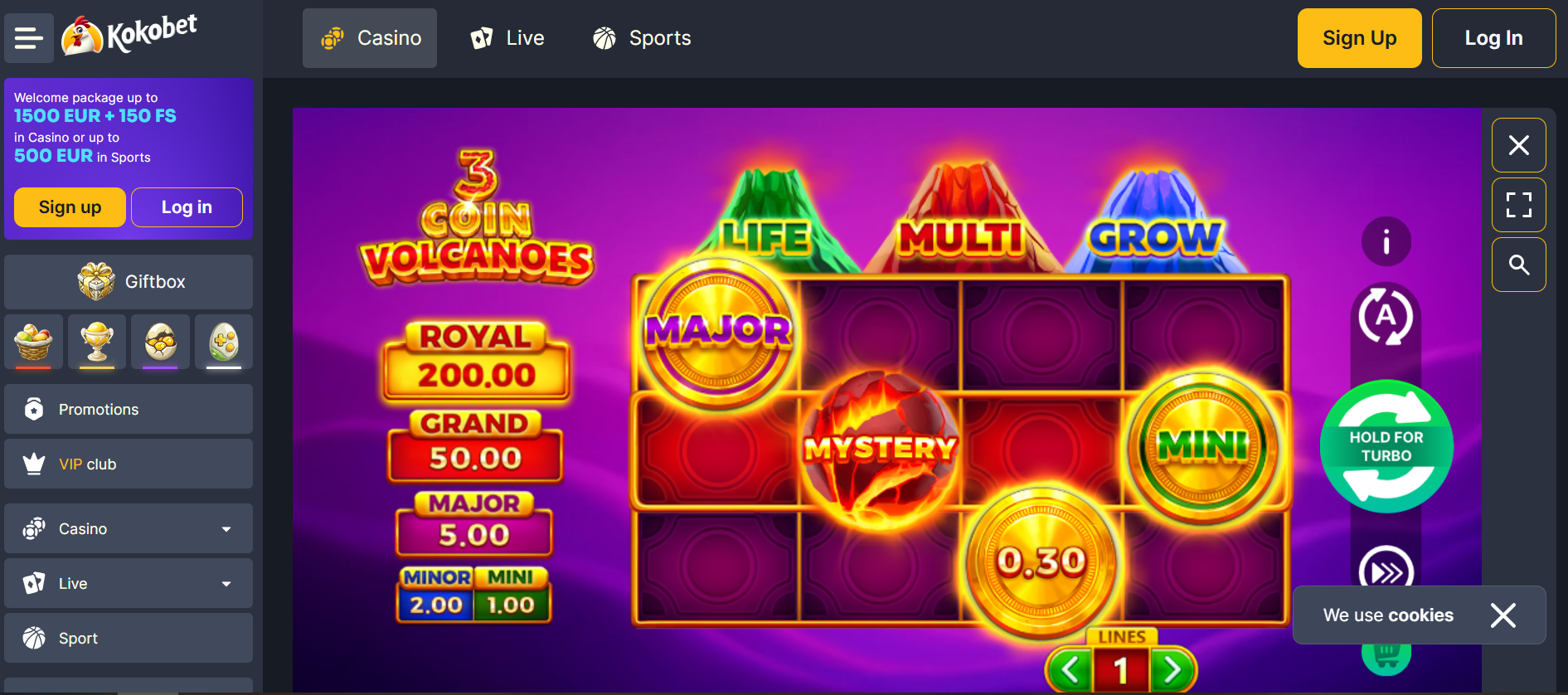Screen dimensions: 1568x695
Task: Switch to Sports top tab
Action: click(x=641, y=38)
